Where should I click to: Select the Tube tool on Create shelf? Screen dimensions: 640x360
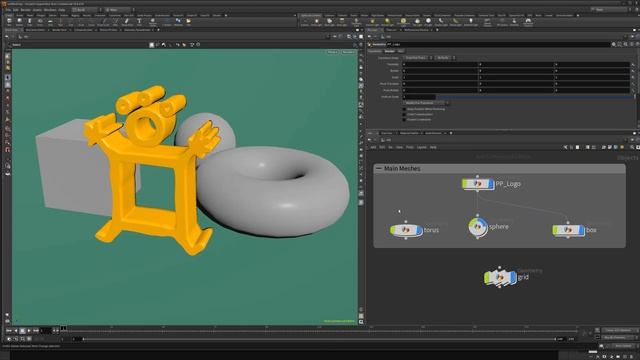(29, 22)
